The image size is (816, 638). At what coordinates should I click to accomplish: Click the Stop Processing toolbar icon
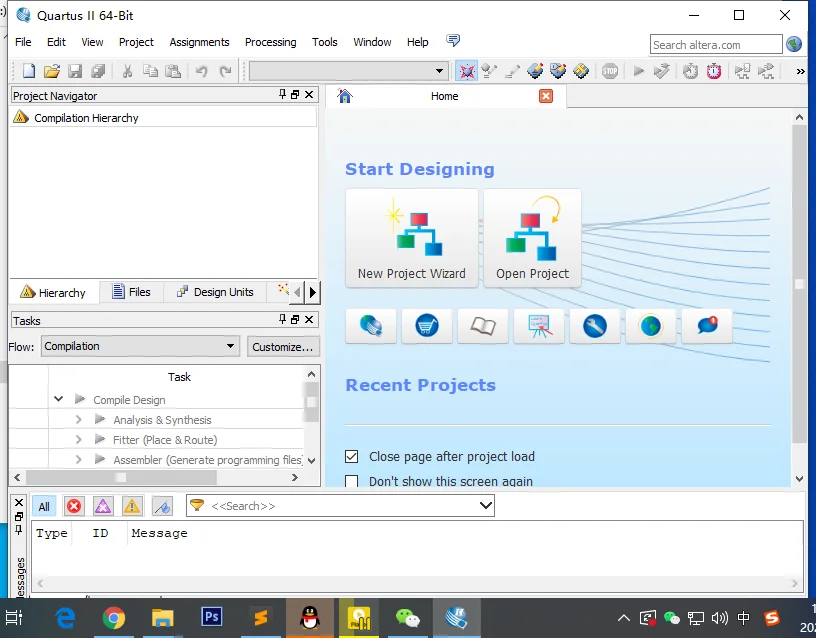pyautogui.click(x=610, y=71)
